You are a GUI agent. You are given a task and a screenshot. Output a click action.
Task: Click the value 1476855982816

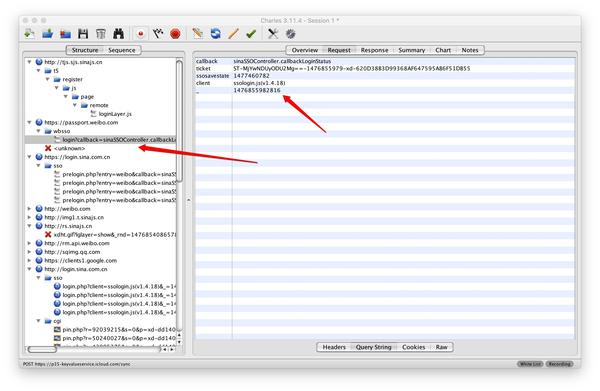[x=257, y=90]
